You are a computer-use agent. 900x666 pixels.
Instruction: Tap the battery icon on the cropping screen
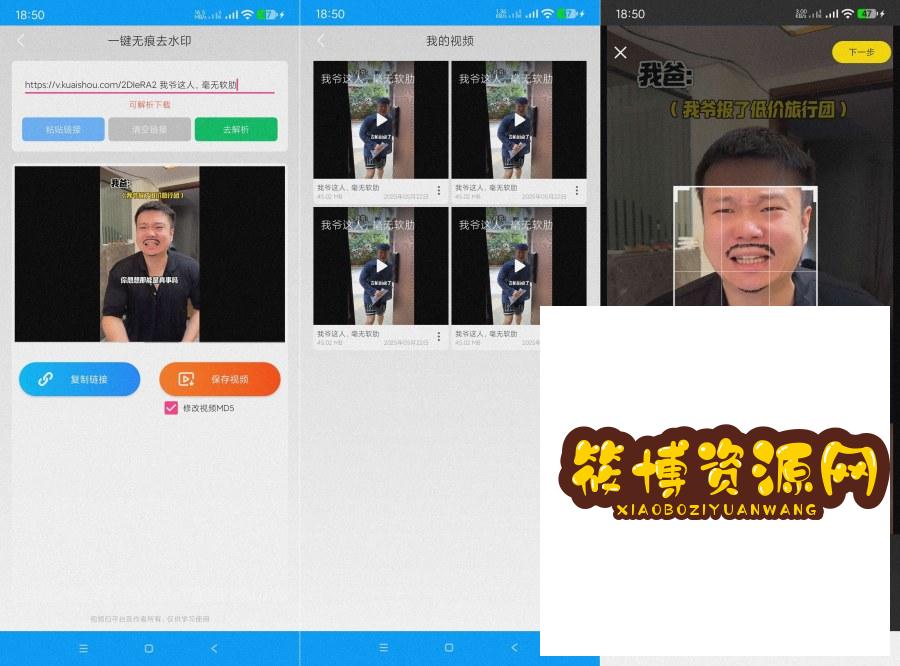pos(869,14)
